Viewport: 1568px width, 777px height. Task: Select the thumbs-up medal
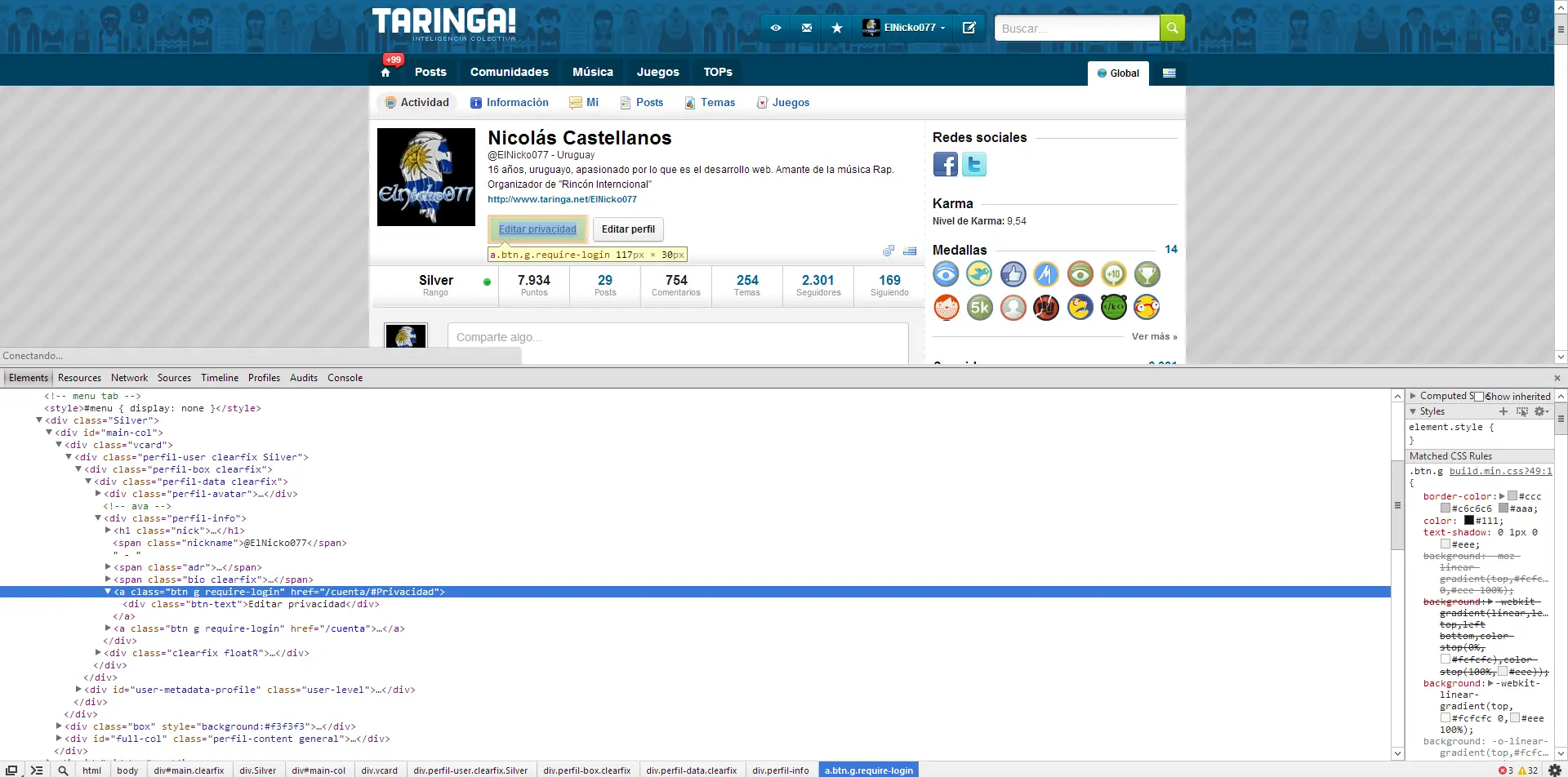pos(1013,274)
